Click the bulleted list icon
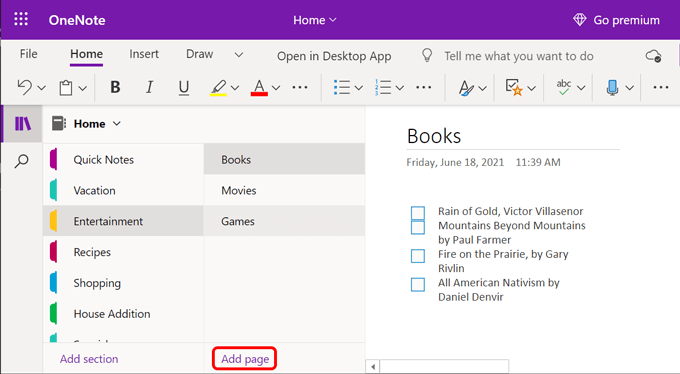The height and width of the screenshot is (374, 680). (342, 87)
